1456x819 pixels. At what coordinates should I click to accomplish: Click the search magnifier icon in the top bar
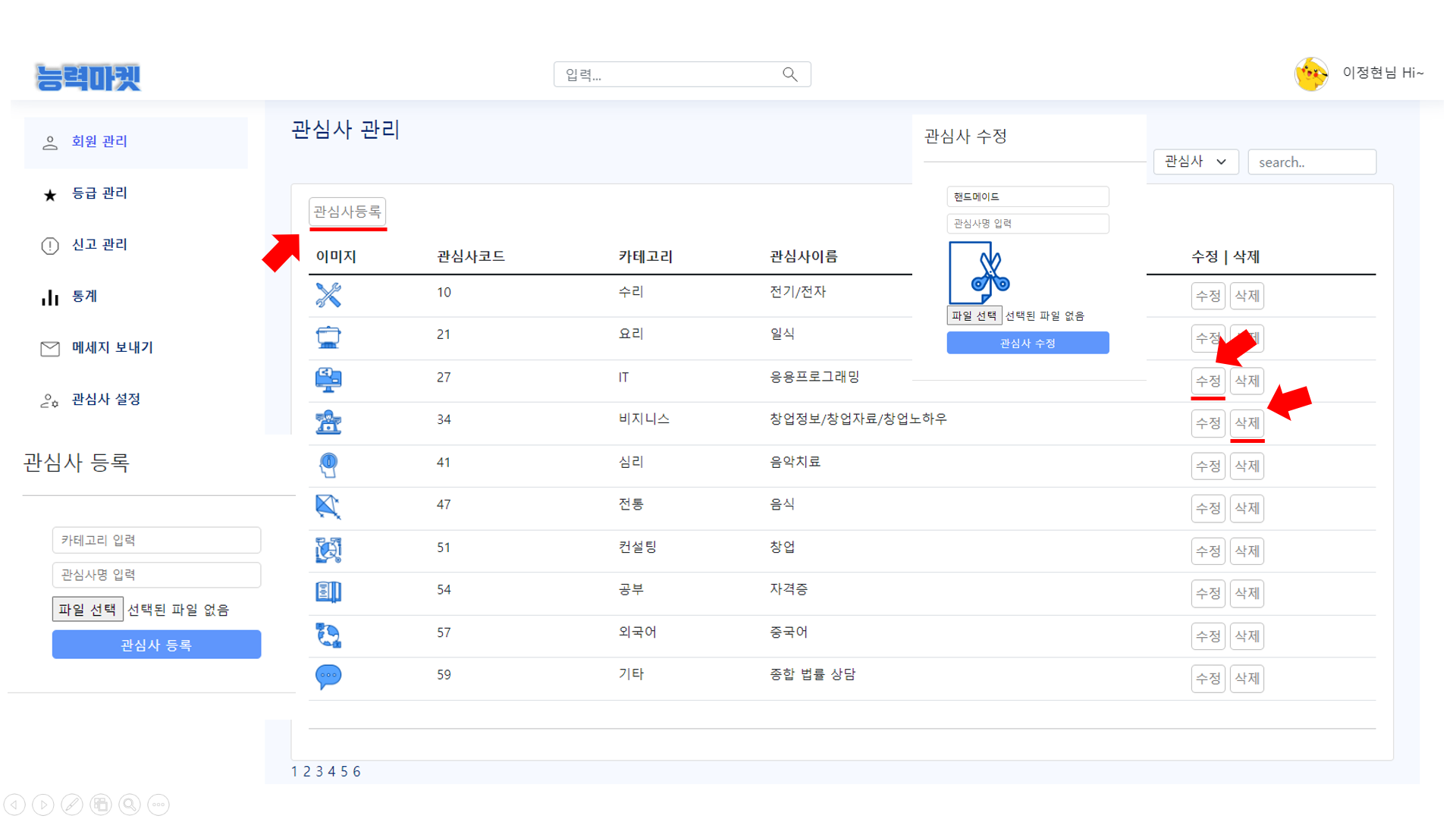tap(789, 74)
